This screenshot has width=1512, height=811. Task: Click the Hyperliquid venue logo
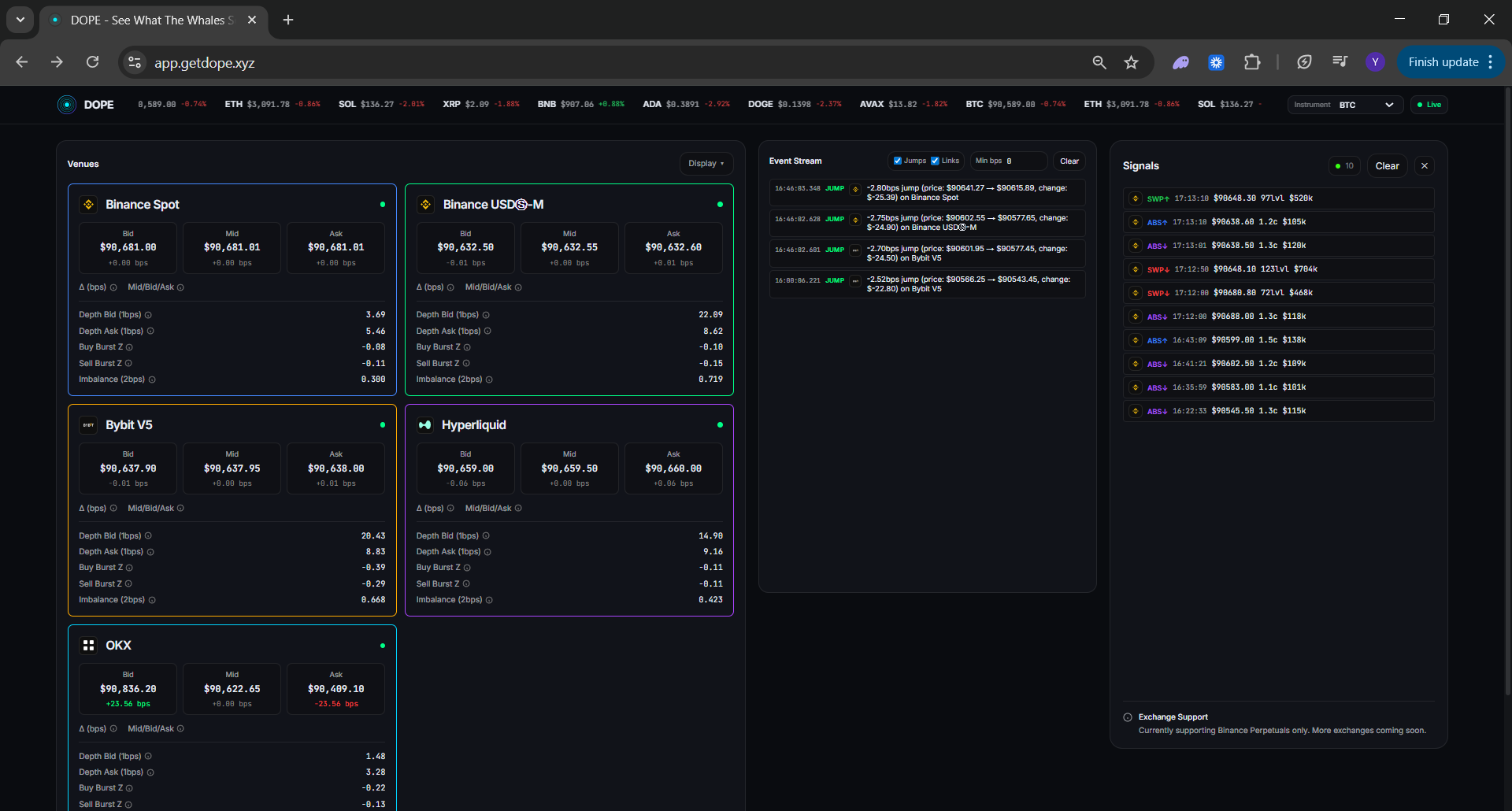(425, 425)
